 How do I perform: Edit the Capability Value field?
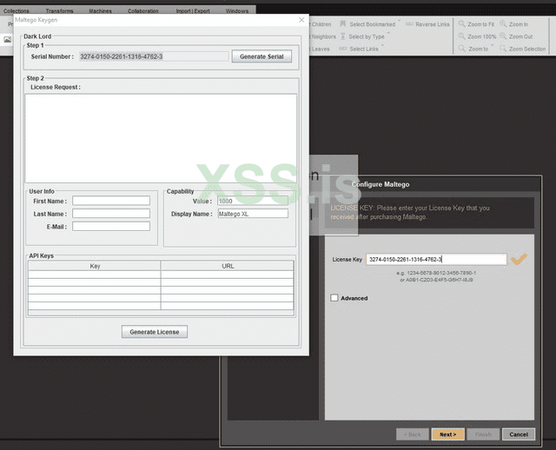[x=253, y=201]
